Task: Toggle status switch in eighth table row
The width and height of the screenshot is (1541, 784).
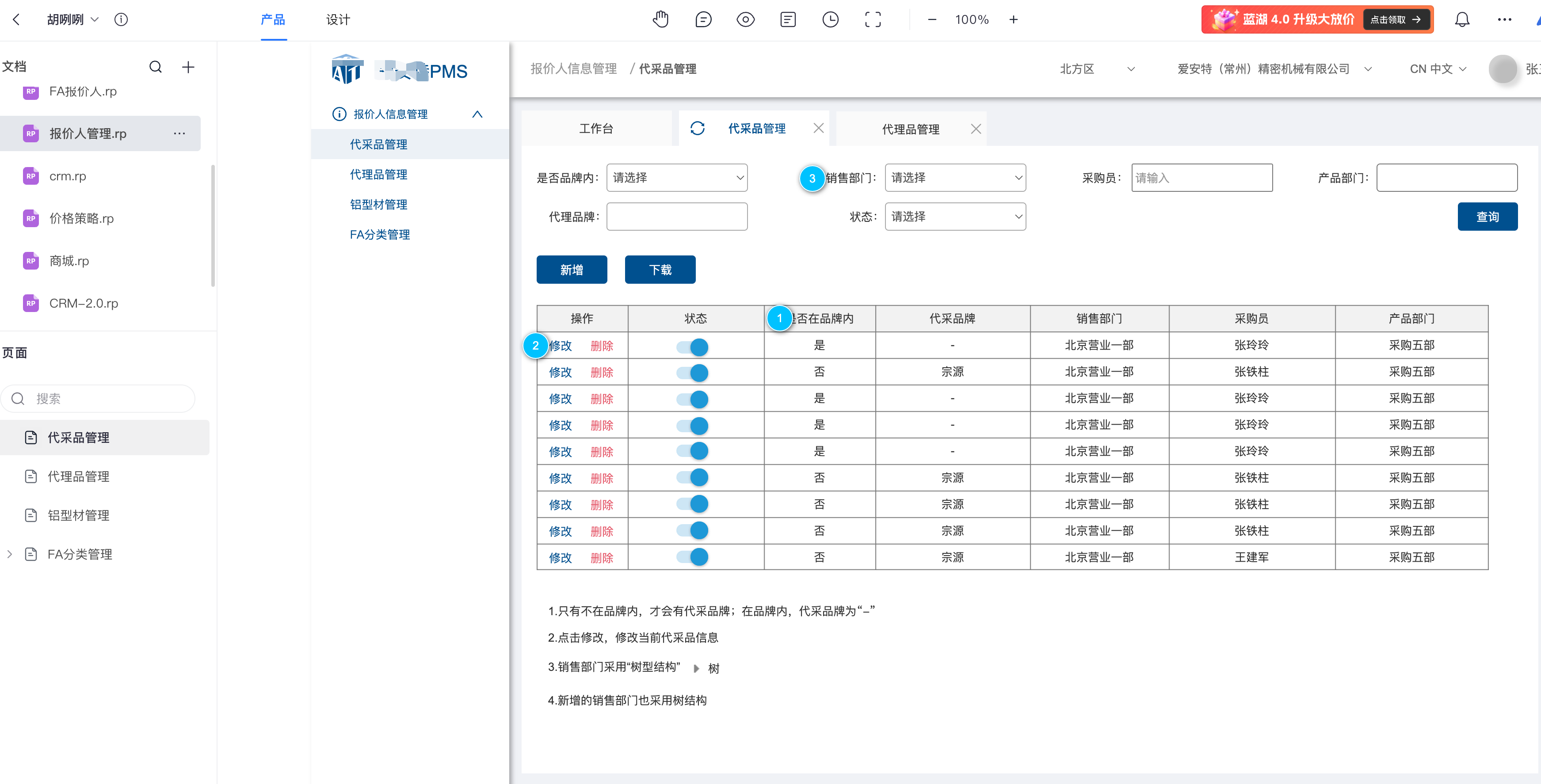Action: coord(692,530)
